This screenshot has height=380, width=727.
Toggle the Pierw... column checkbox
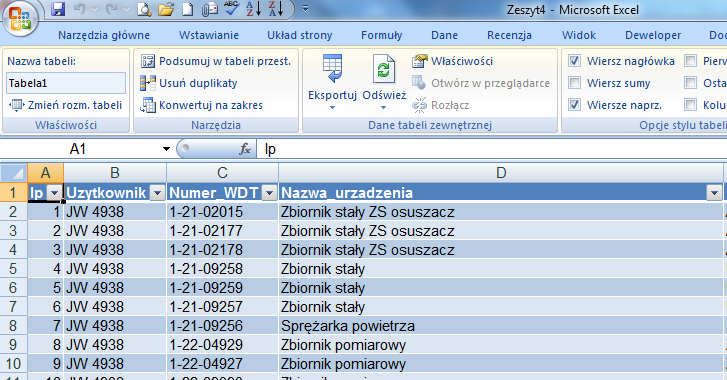691,61
